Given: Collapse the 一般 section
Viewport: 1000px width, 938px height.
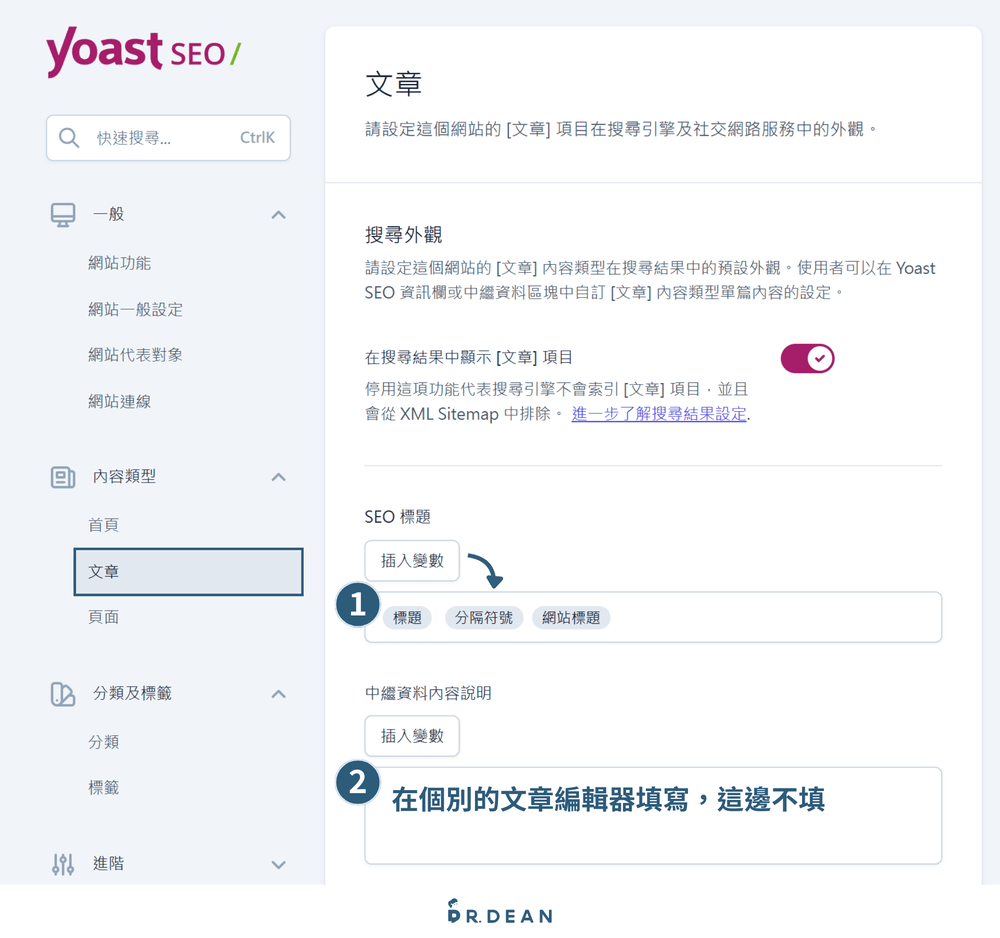Looking at the screenshot, I should click(278, 213).
